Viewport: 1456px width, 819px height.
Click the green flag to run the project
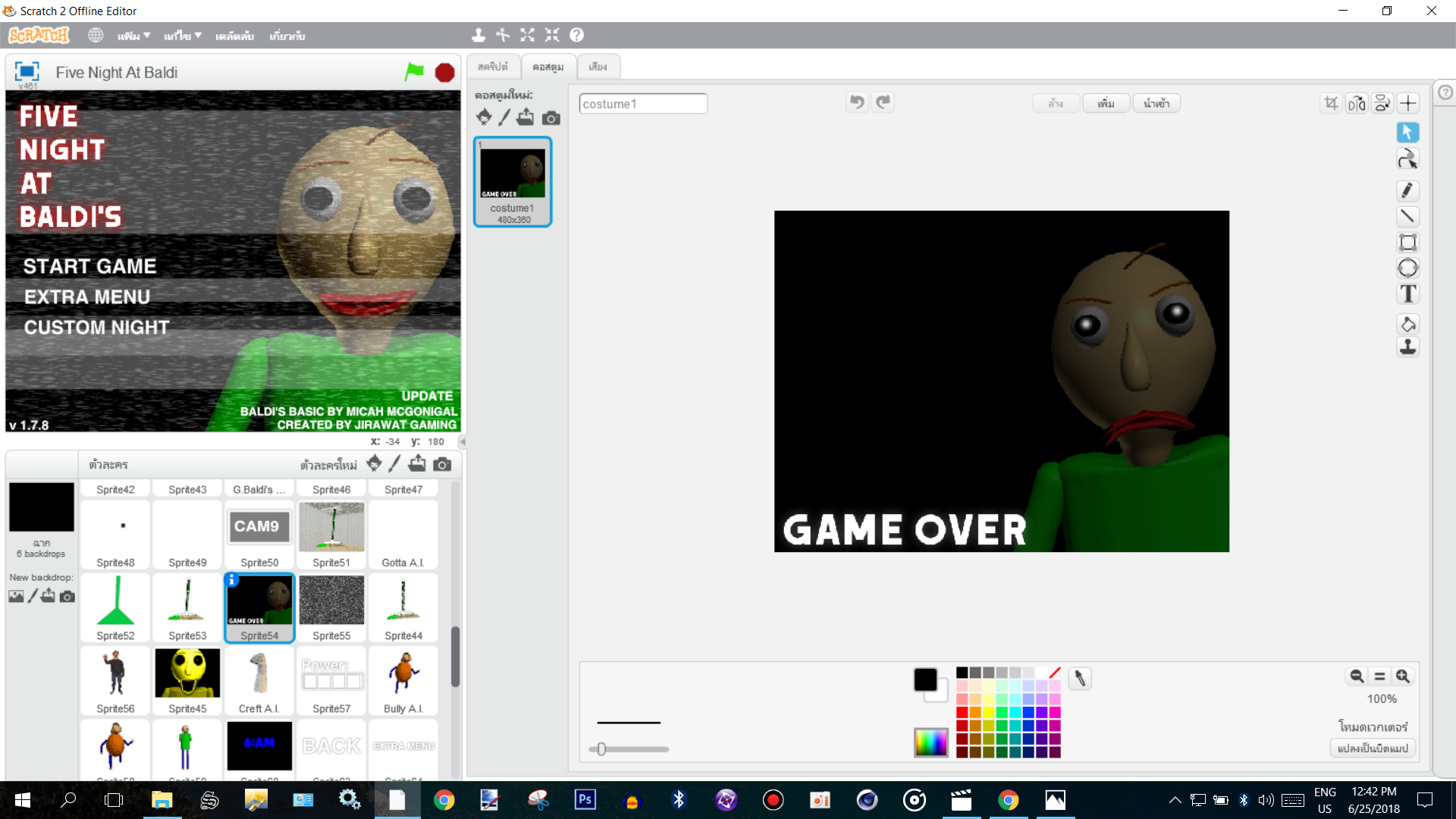coord(414,71)
